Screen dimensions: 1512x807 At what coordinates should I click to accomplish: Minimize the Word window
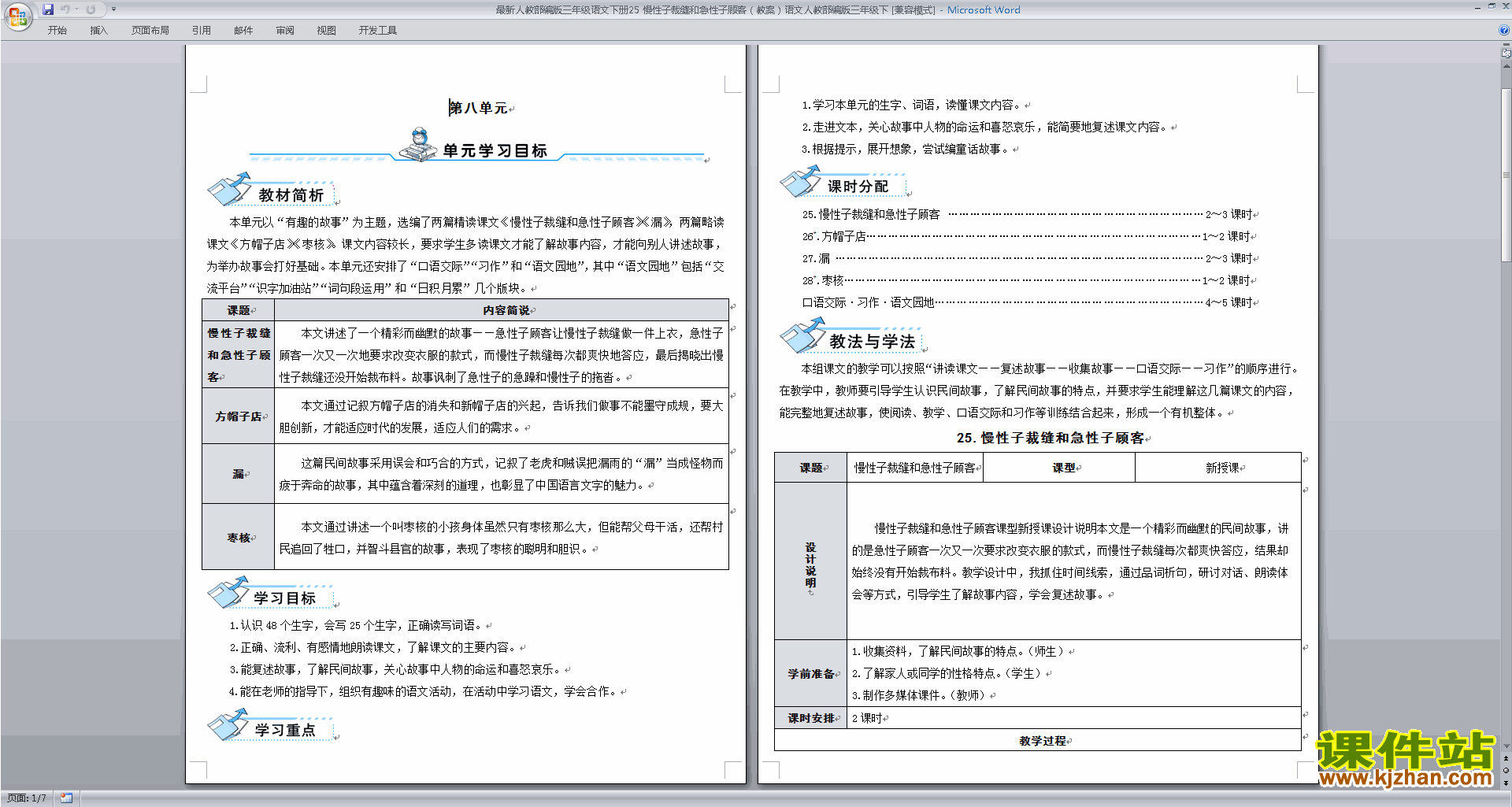point(1477,6)
